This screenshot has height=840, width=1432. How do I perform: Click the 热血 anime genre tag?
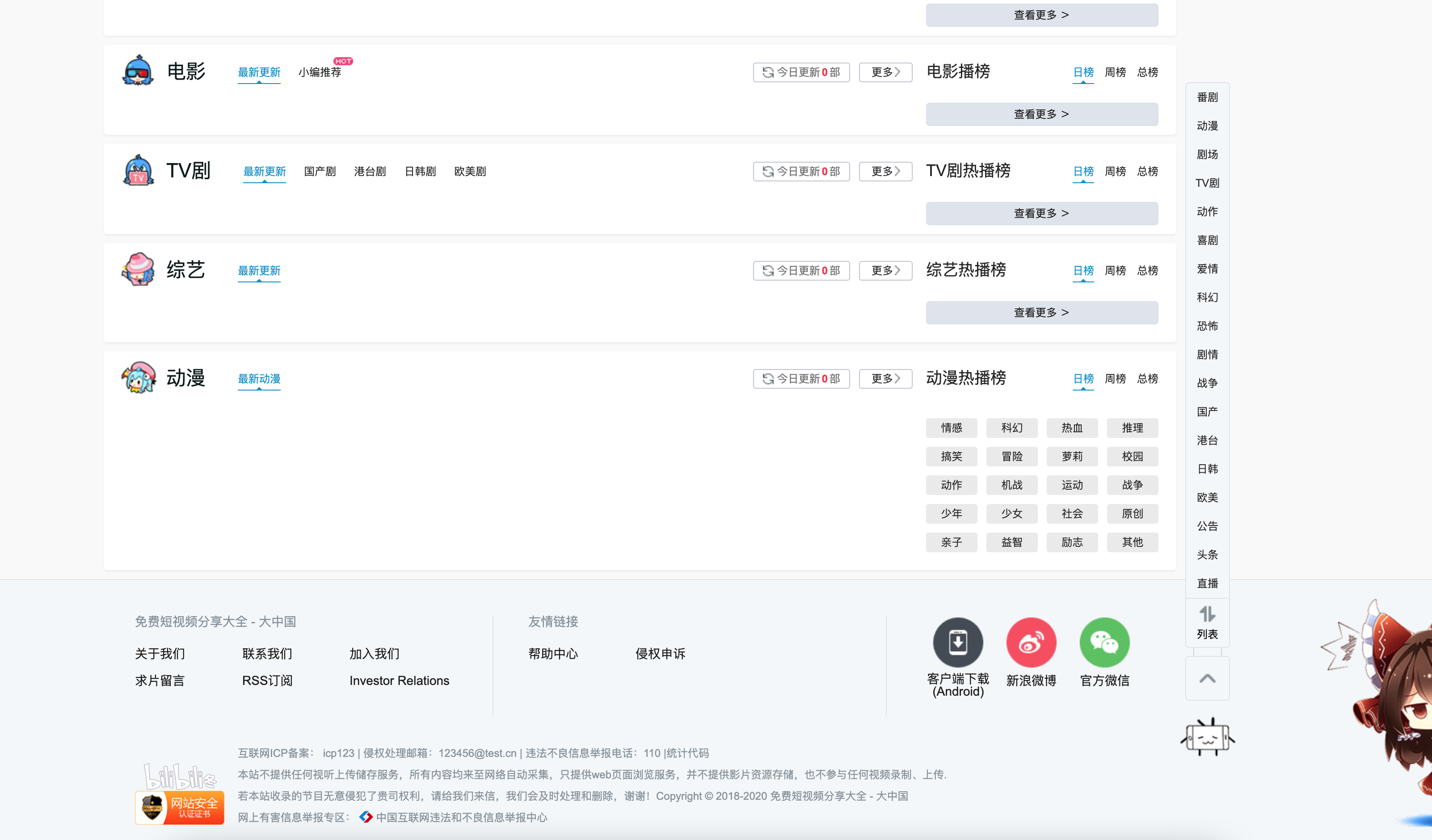point(1072,428)
